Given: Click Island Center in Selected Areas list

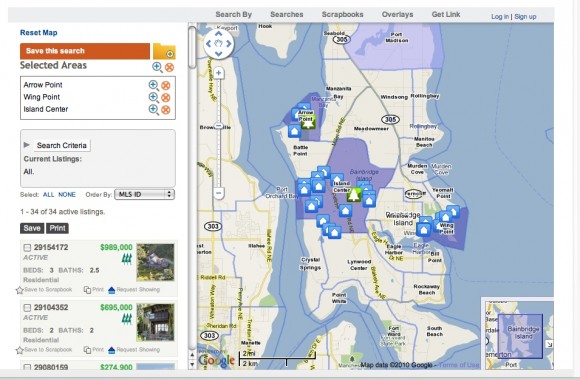Looking at the screenshot, I should (x=45, y=109).
